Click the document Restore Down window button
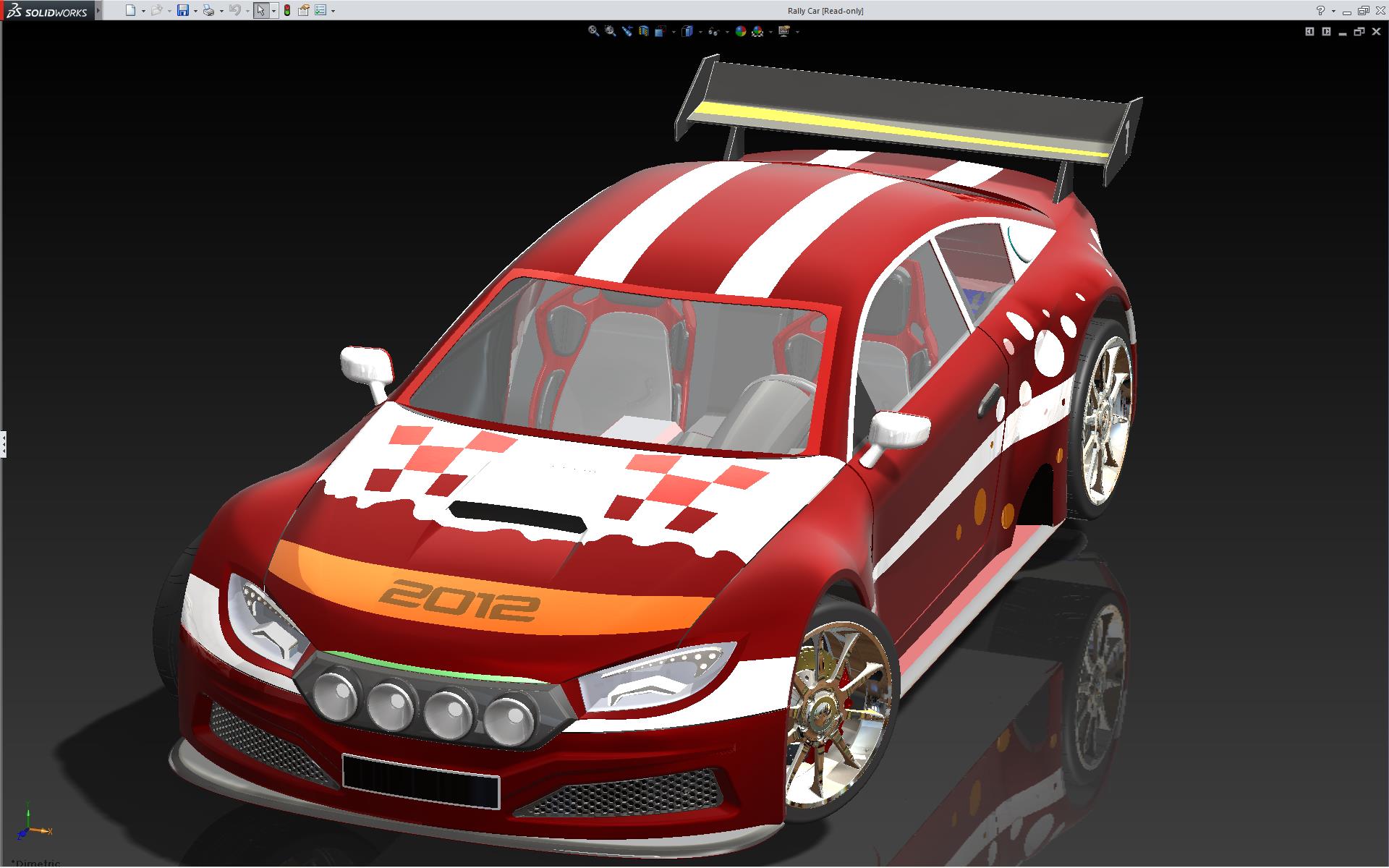Viewport: 1389px width, 868px height. 1359,31
